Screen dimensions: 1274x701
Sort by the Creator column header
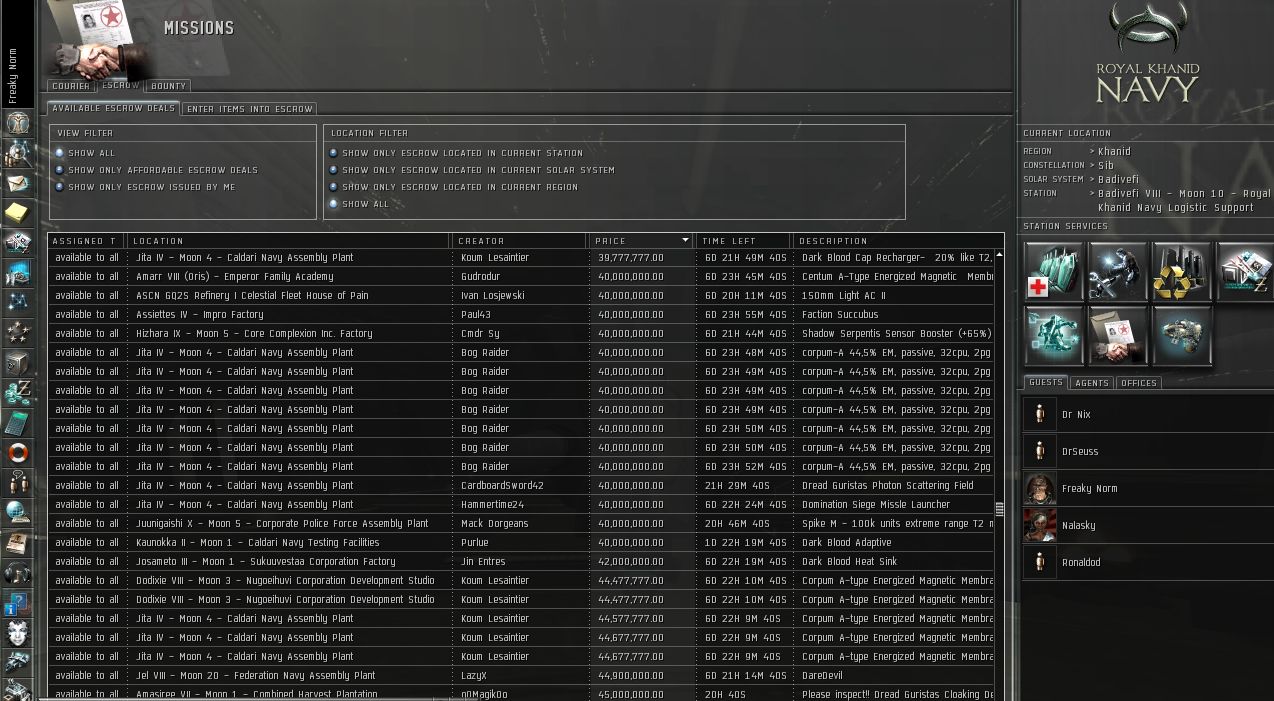pyautogui.click(x=520, y=241)
